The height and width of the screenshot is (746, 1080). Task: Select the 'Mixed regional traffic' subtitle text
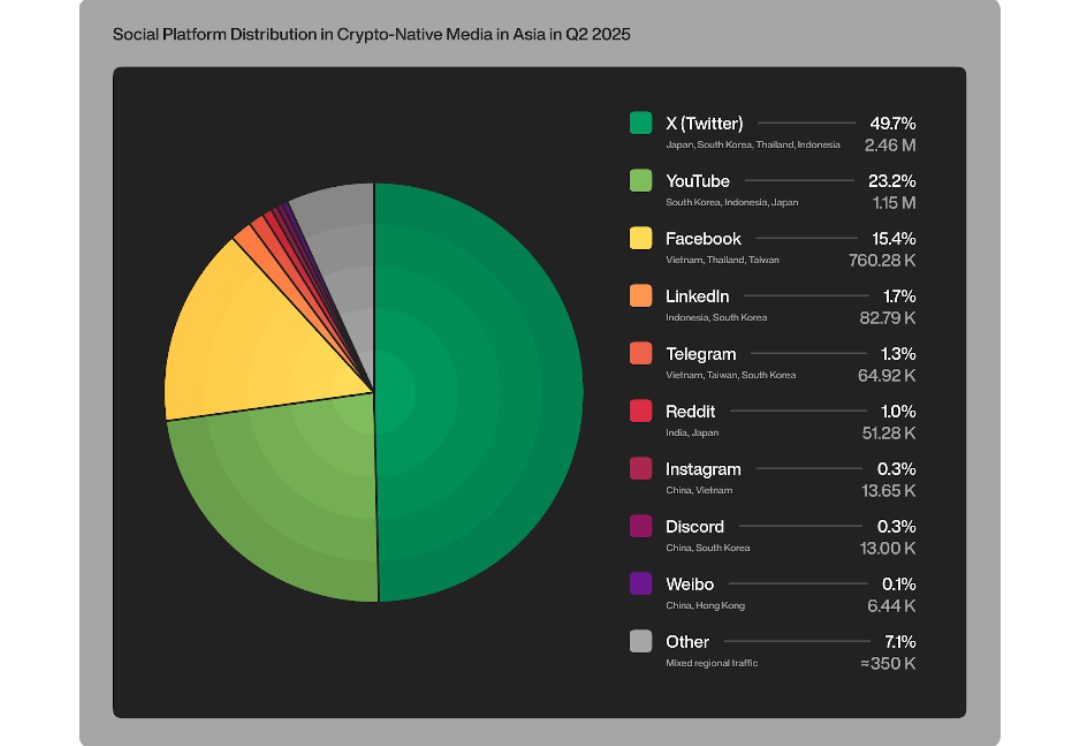click(711, 663)
